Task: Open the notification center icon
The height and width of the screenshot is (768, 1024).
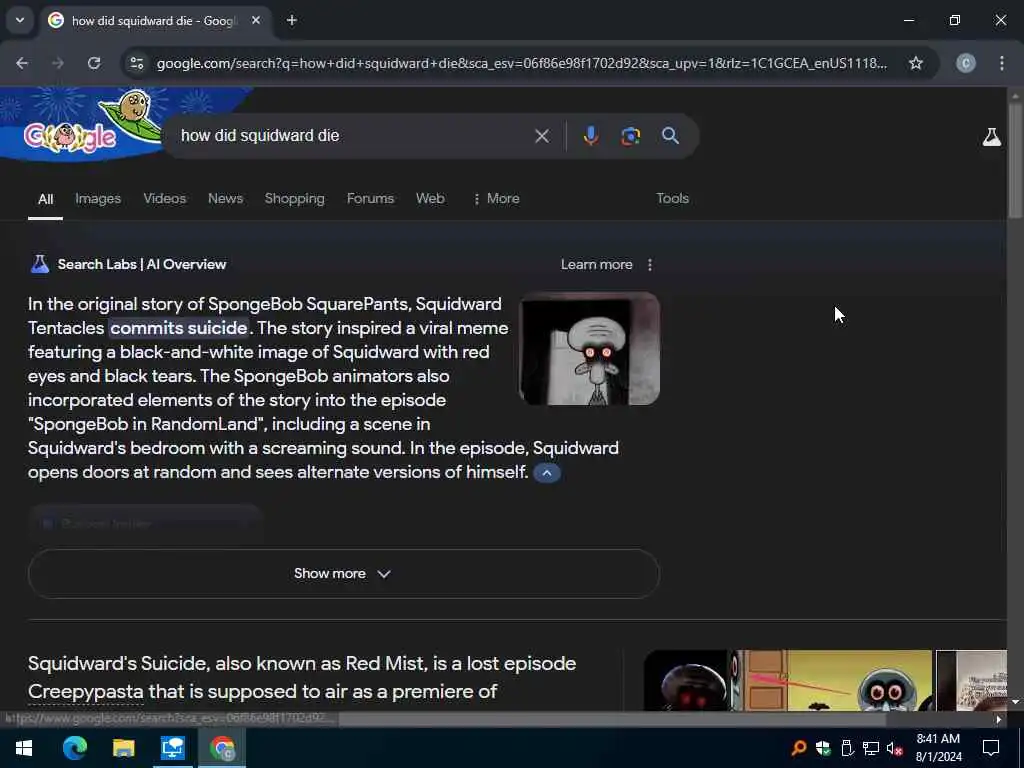Action: pos(991,748)
